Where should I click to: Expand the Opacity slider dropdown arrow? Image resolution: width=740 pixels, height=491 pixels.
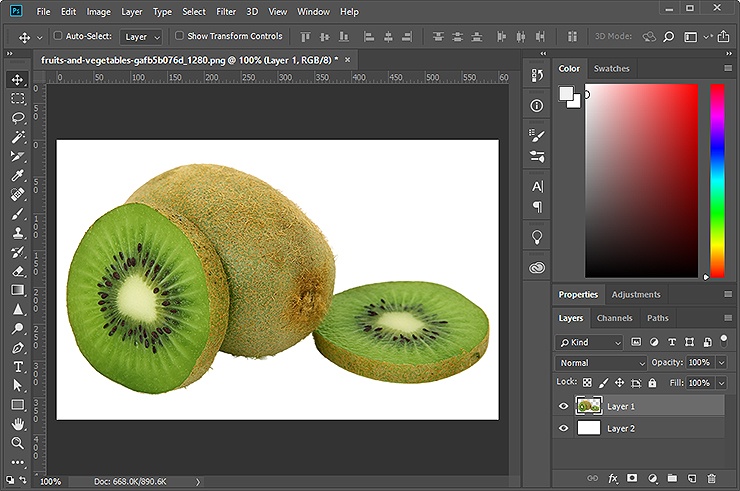point(721,363)
